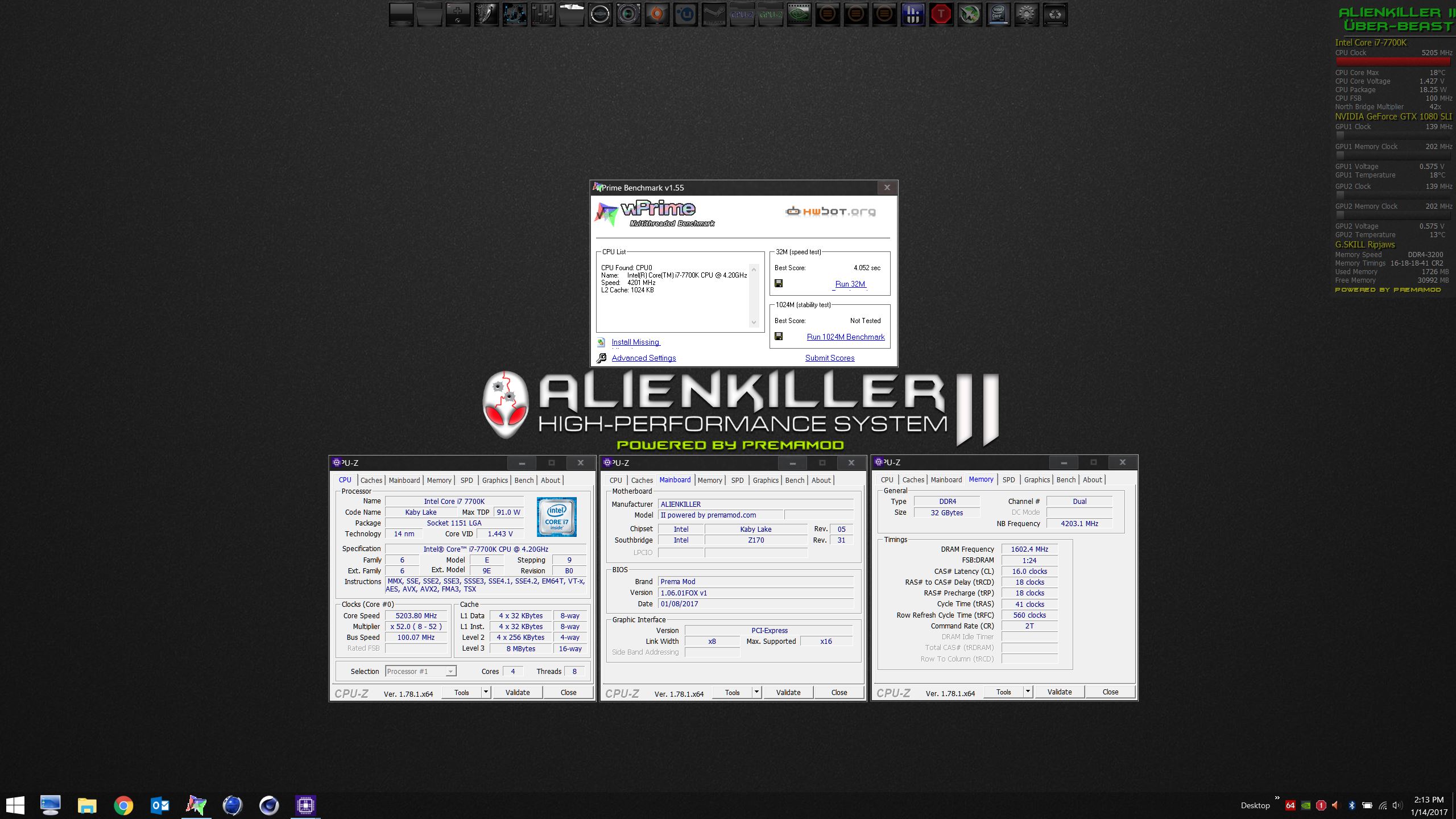
Task: Expand hidden desktop toolbar chevron in the taskbar
Action: coord(1277,798)
